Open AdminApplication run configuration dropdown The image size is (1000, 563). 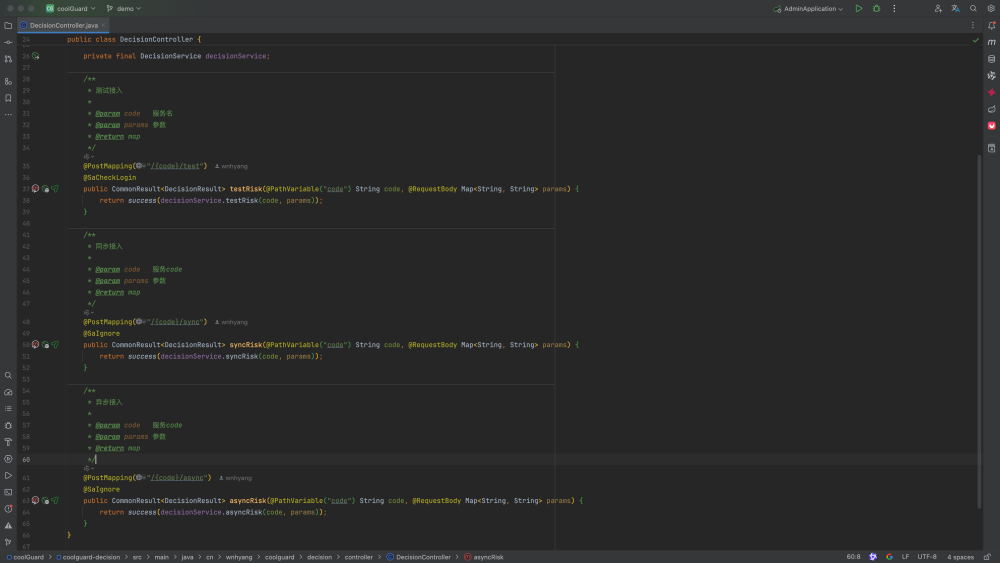tap(808, 8)
